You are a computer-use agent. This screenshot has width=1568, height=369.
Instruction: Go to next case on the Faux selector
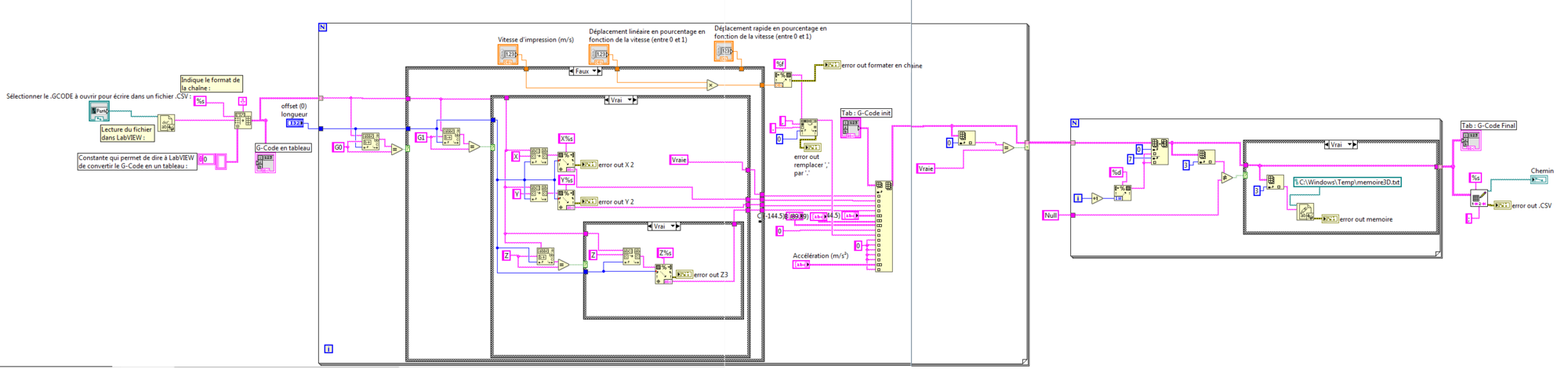pyautogui.click(x=598, y=71)
